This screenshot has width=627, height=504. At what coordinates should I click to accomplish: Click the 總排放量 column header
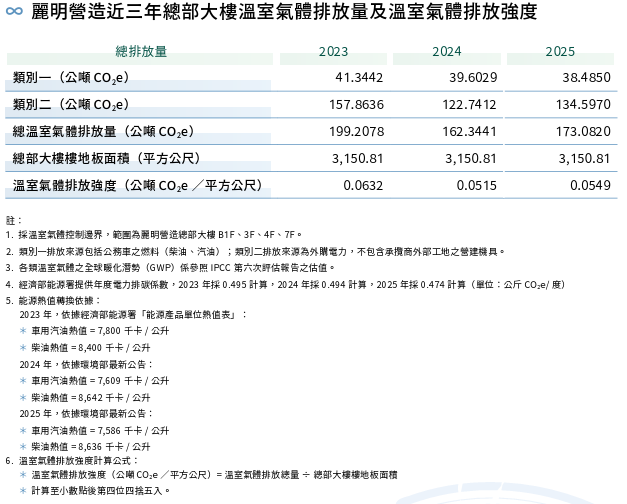pos(141,52)
